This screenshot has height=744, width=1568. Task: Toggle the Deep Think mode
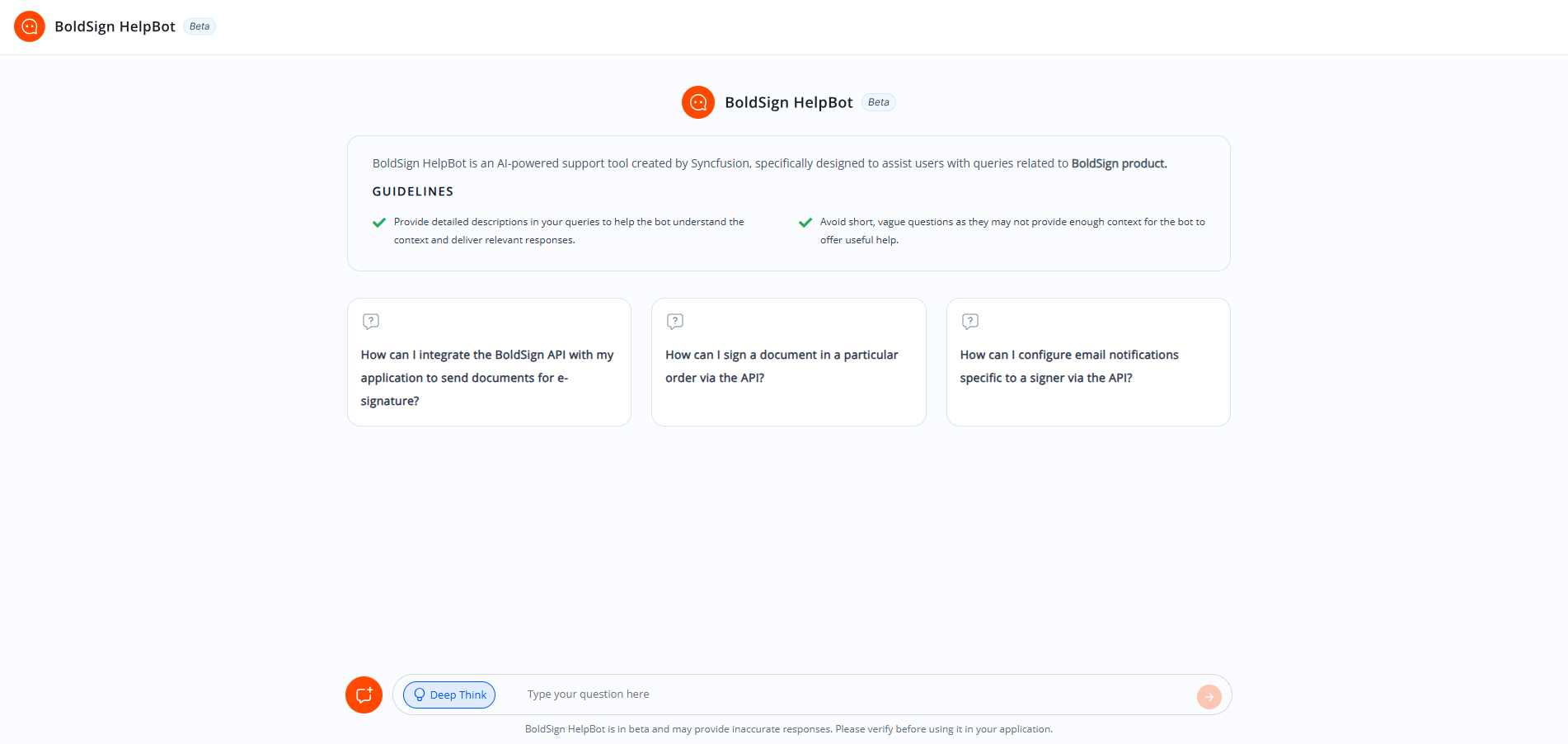[x=449, y=695]
